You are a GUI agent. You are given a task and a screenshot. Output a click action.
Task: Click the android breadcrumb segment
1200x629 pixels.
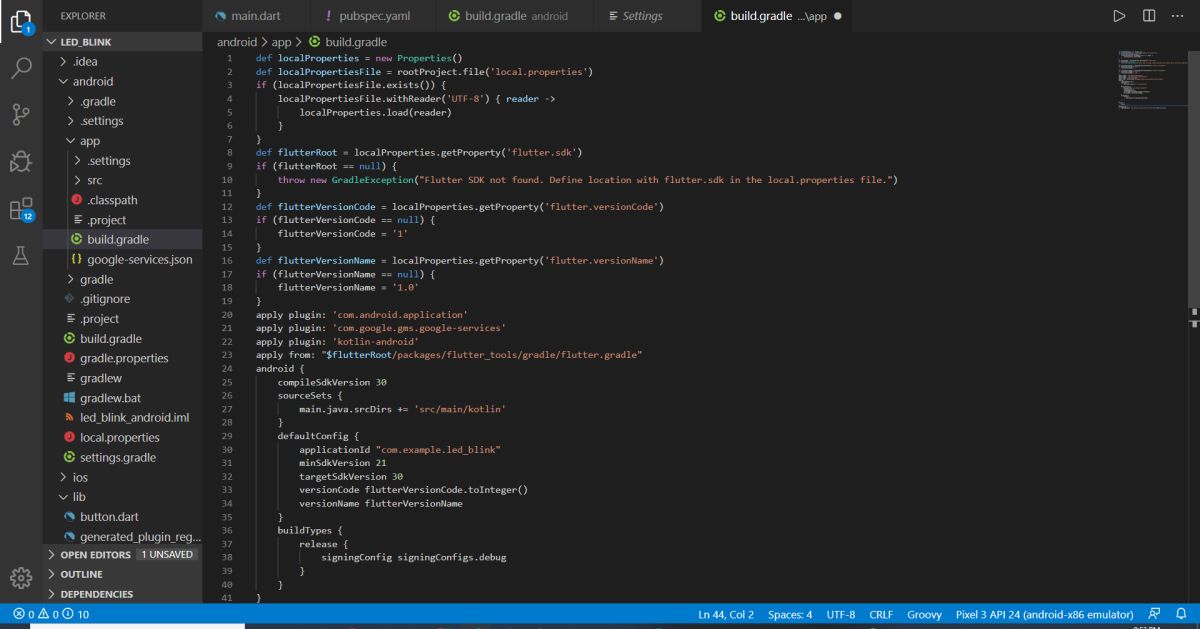coord(236,42)
